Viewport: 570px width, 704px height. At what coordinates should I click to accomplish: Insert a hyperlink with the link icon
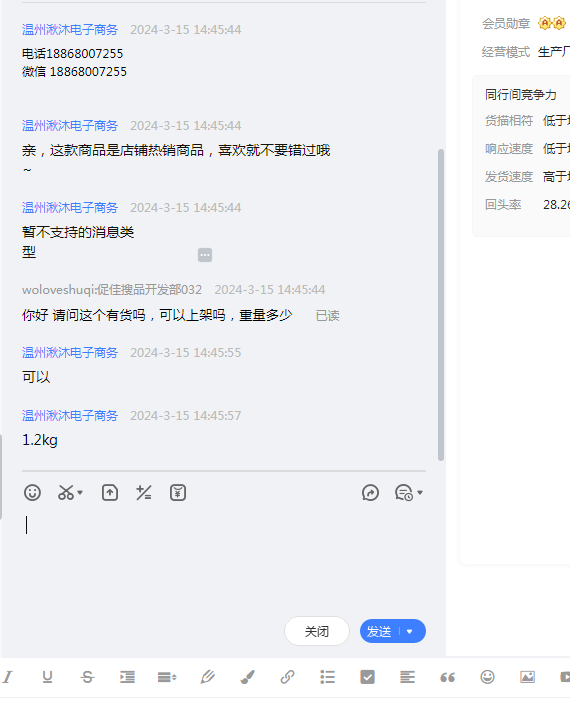pos(287,677)
